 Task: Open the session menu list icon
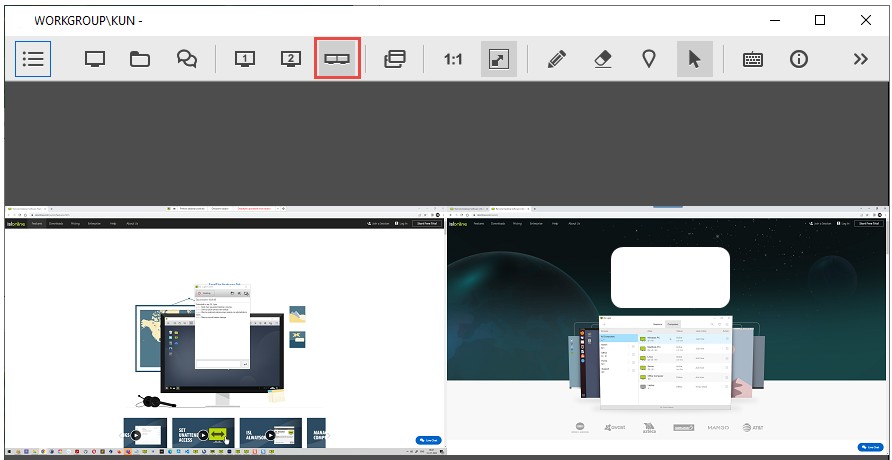tap(33, 59)
